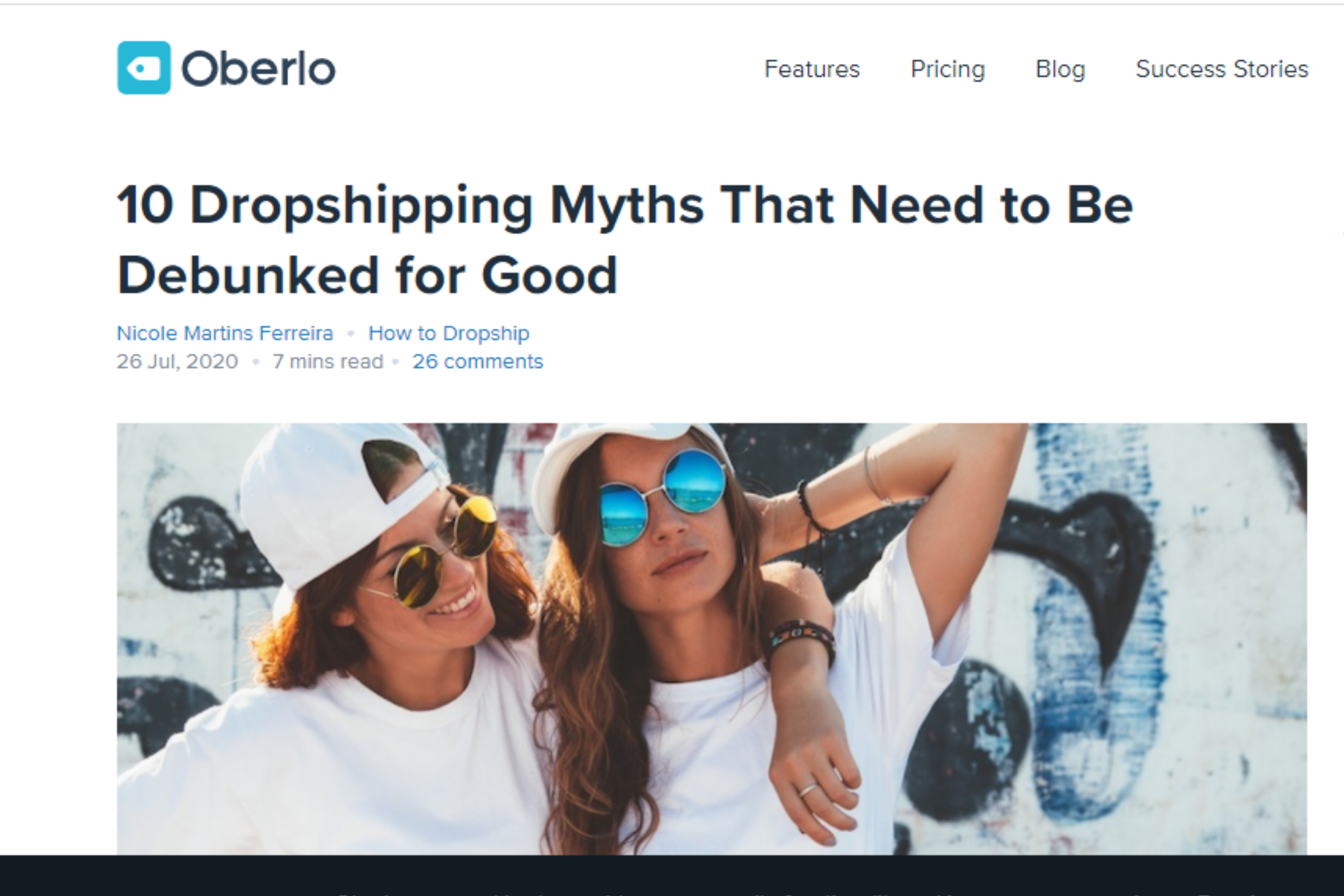This screenshot has width=1344, height=896.
Task: Visit the Success Stories section
Action: [1222, 69]
